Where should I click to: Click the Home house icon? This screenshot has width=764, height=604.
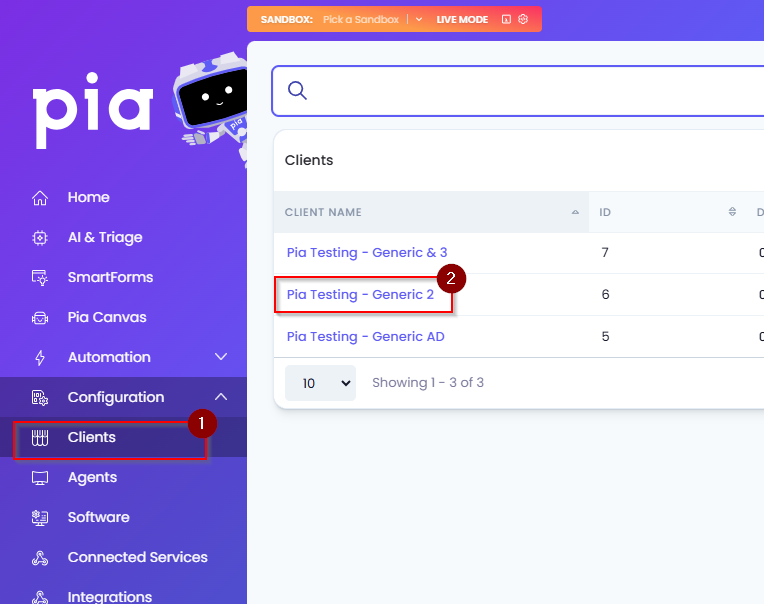(40, 198)
